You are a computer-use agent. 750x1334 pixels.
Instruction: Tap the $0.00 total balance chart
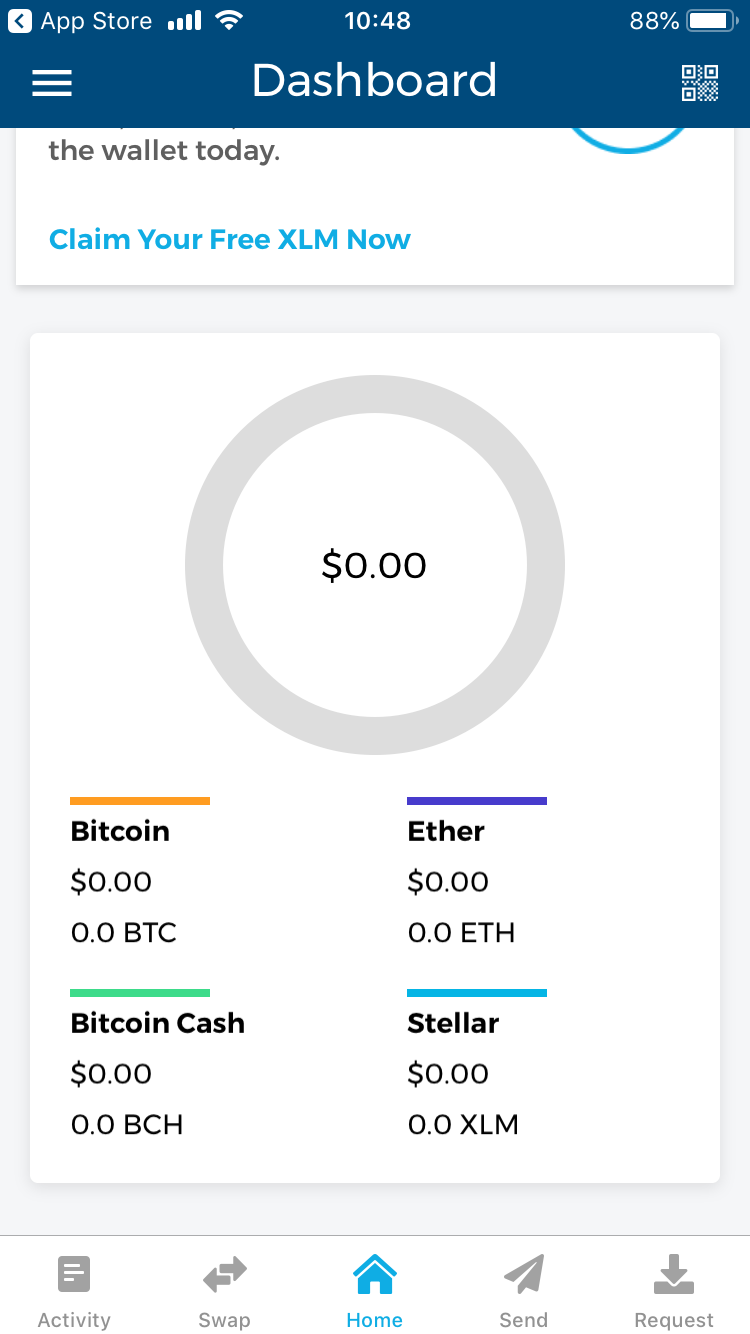click(x=375, y=565)
